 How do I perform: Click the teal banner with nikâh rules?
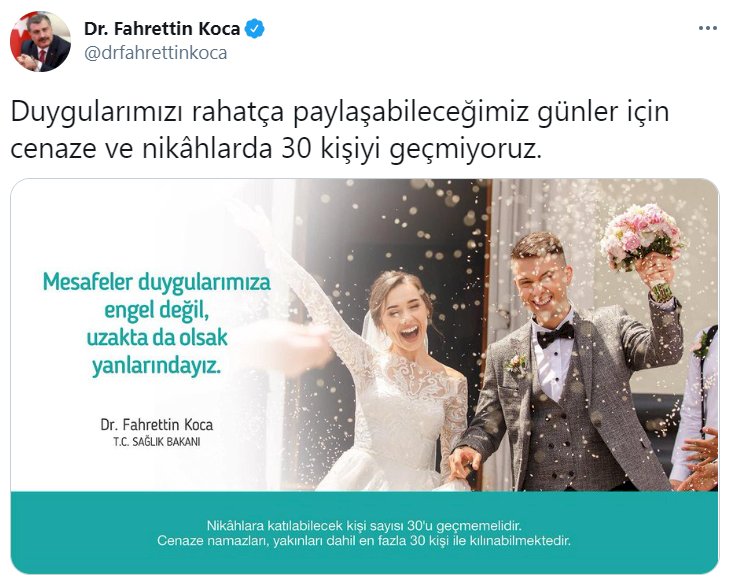tap(364, 532)
